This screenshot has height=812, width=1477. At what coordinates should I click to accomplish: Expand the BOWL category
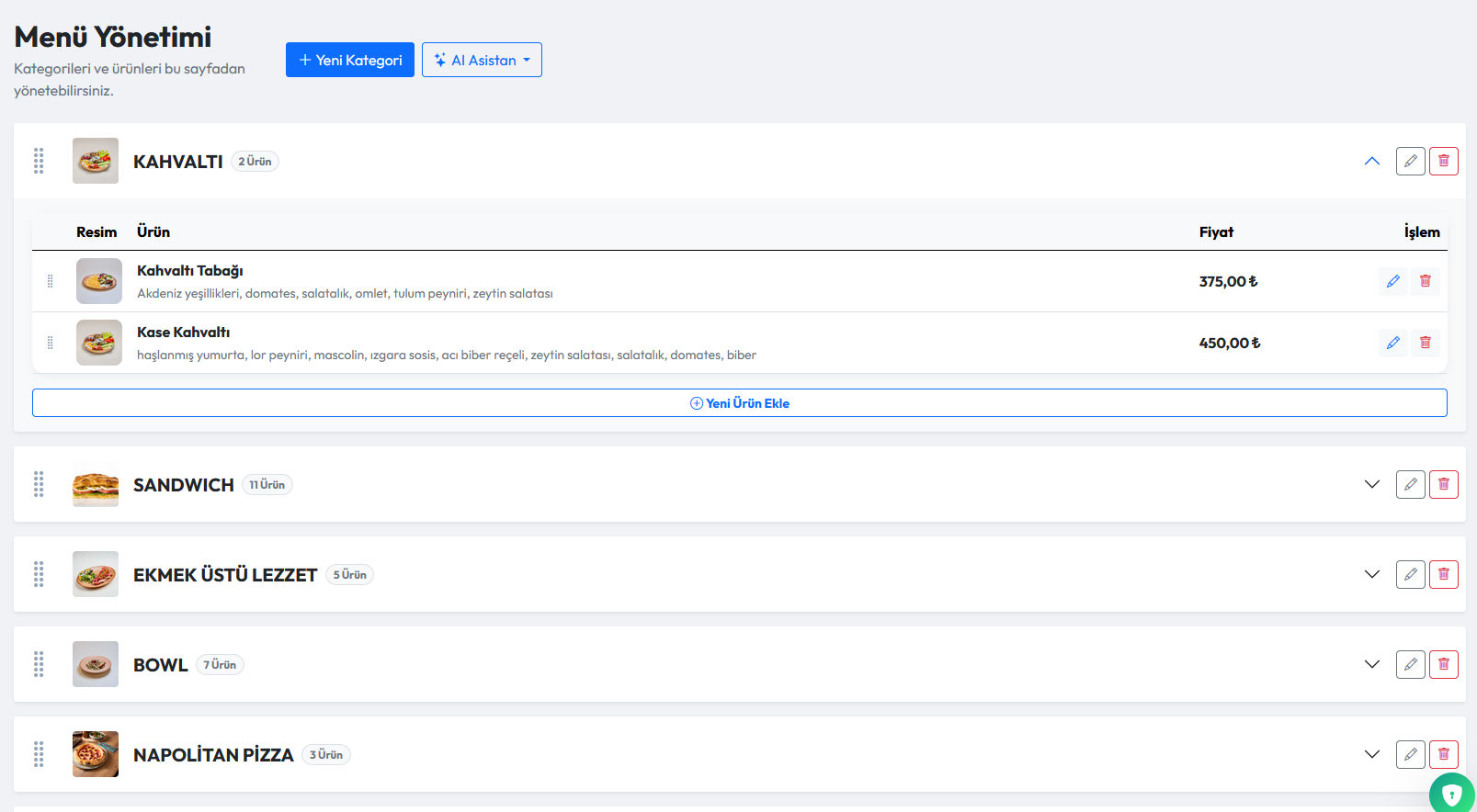[x=1371, y=664]
